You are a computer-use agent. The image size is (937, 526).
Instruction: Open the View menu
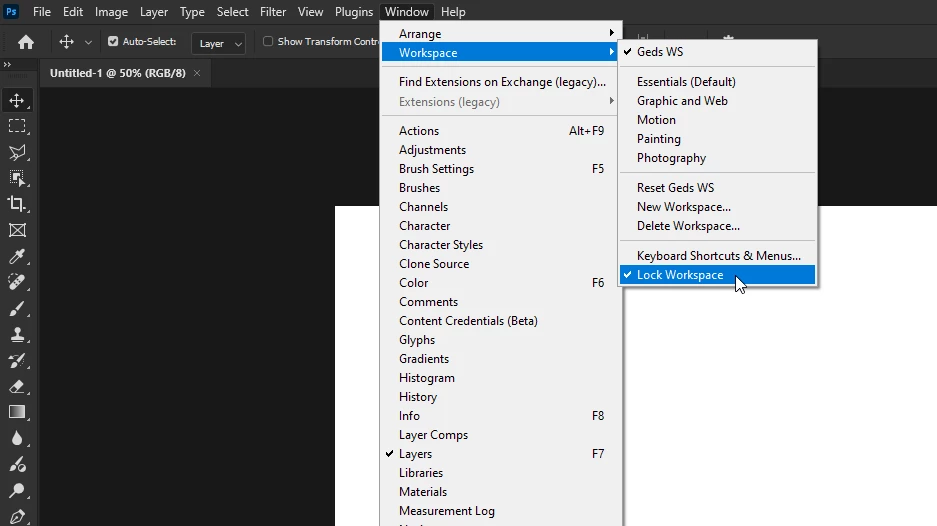tap(311, 12)
